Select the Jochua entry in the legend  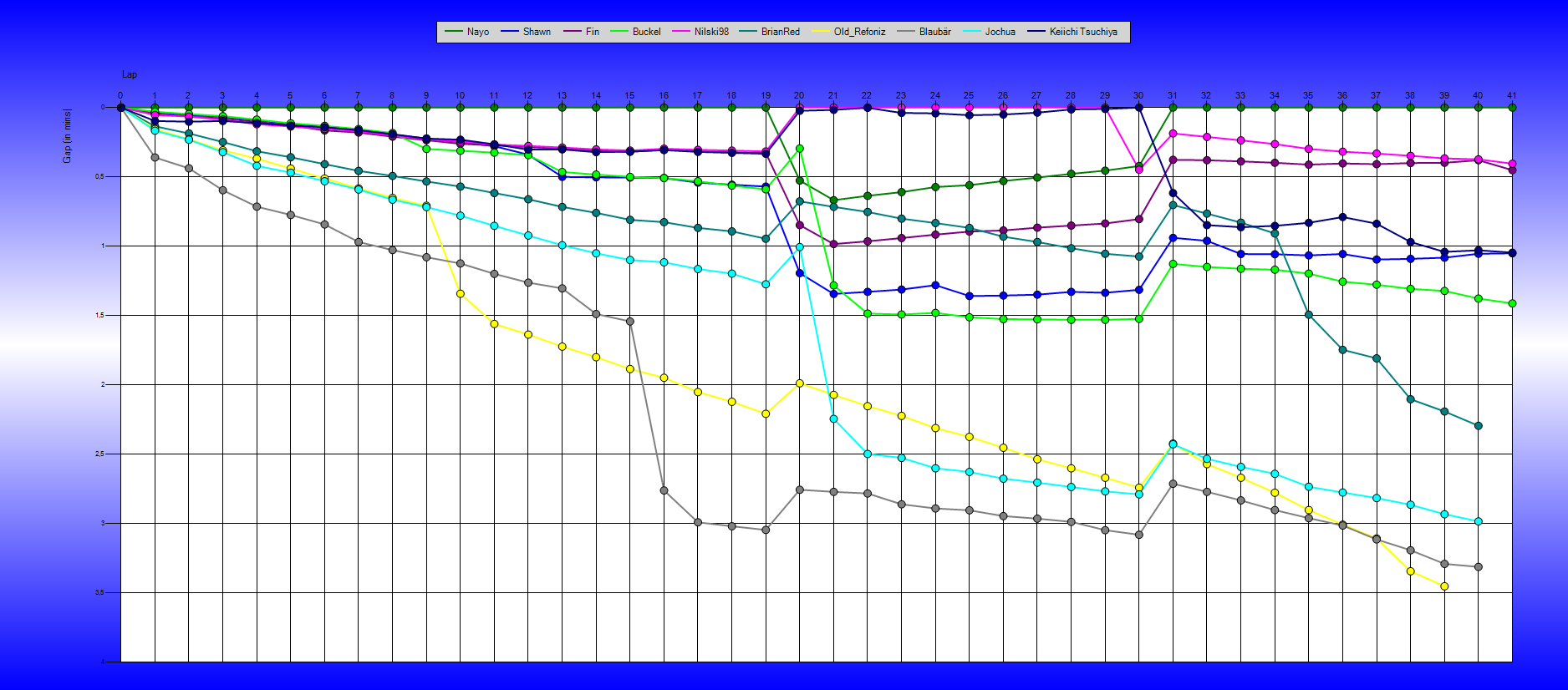tap(989, 32)
